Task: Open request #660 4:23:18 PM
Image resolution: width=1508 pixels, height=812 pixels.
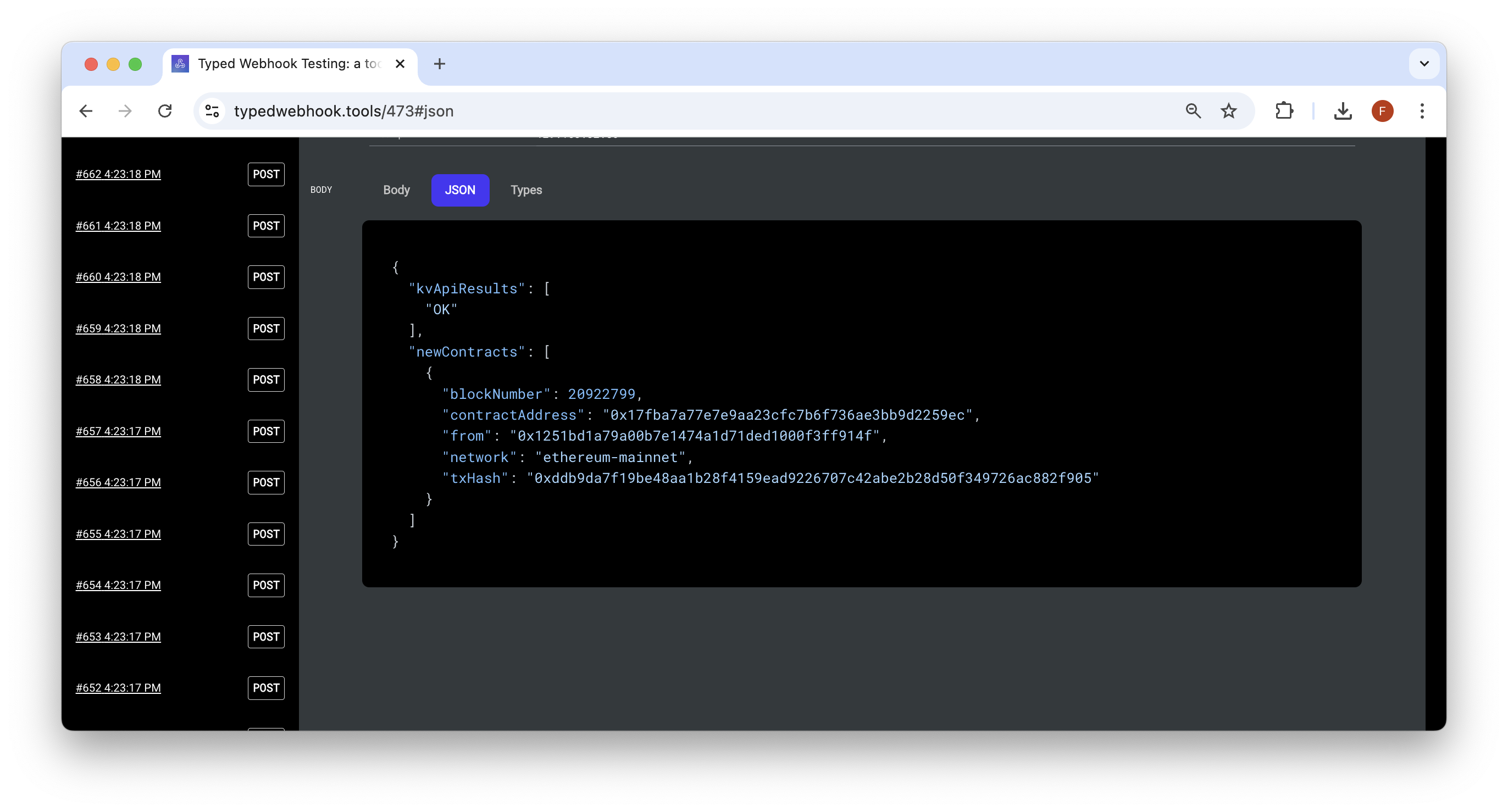Action: pyautogui.click(x=118, y=277)
